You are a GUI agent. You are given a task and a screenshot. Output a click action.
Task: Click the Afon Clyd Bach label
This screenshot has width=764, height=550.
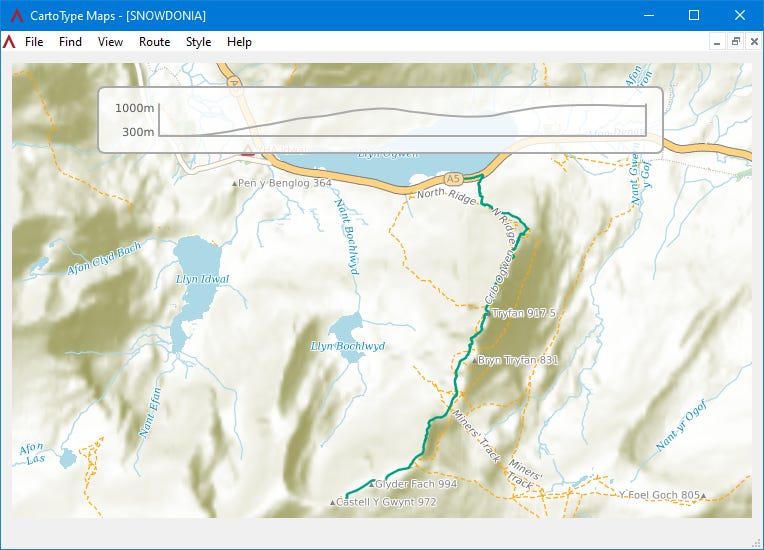tap(104, 258)
